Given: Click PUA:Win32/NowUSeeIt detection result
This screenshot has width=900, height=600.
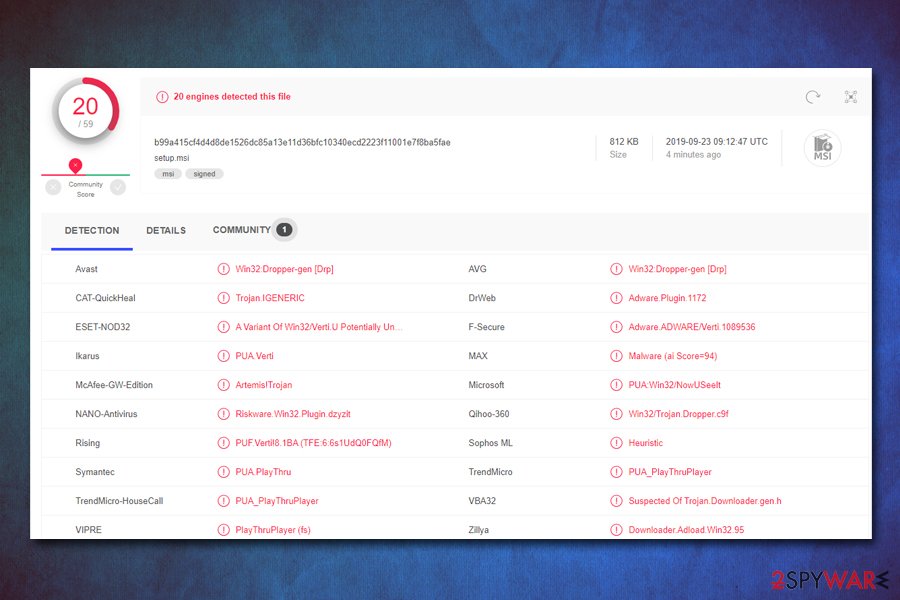Looking at the screenshot, I should (x=674, y=385).
